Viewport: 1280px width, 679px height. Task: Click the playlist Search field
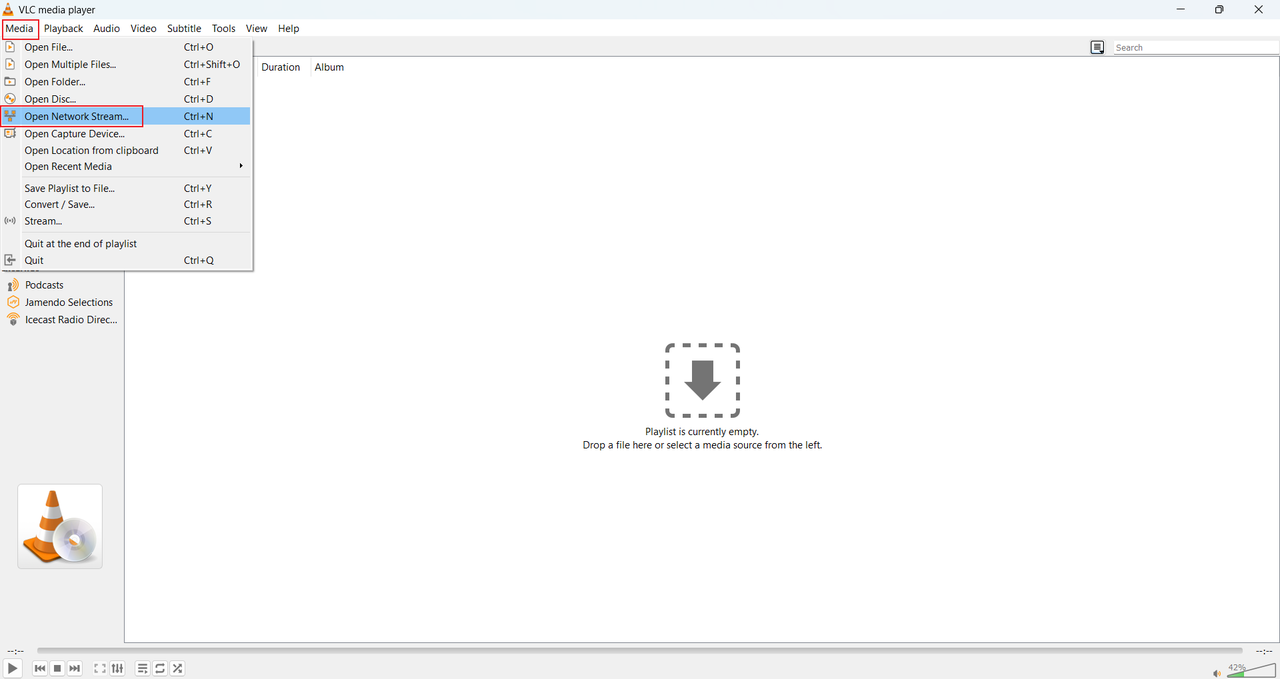tap(1195, 47)
